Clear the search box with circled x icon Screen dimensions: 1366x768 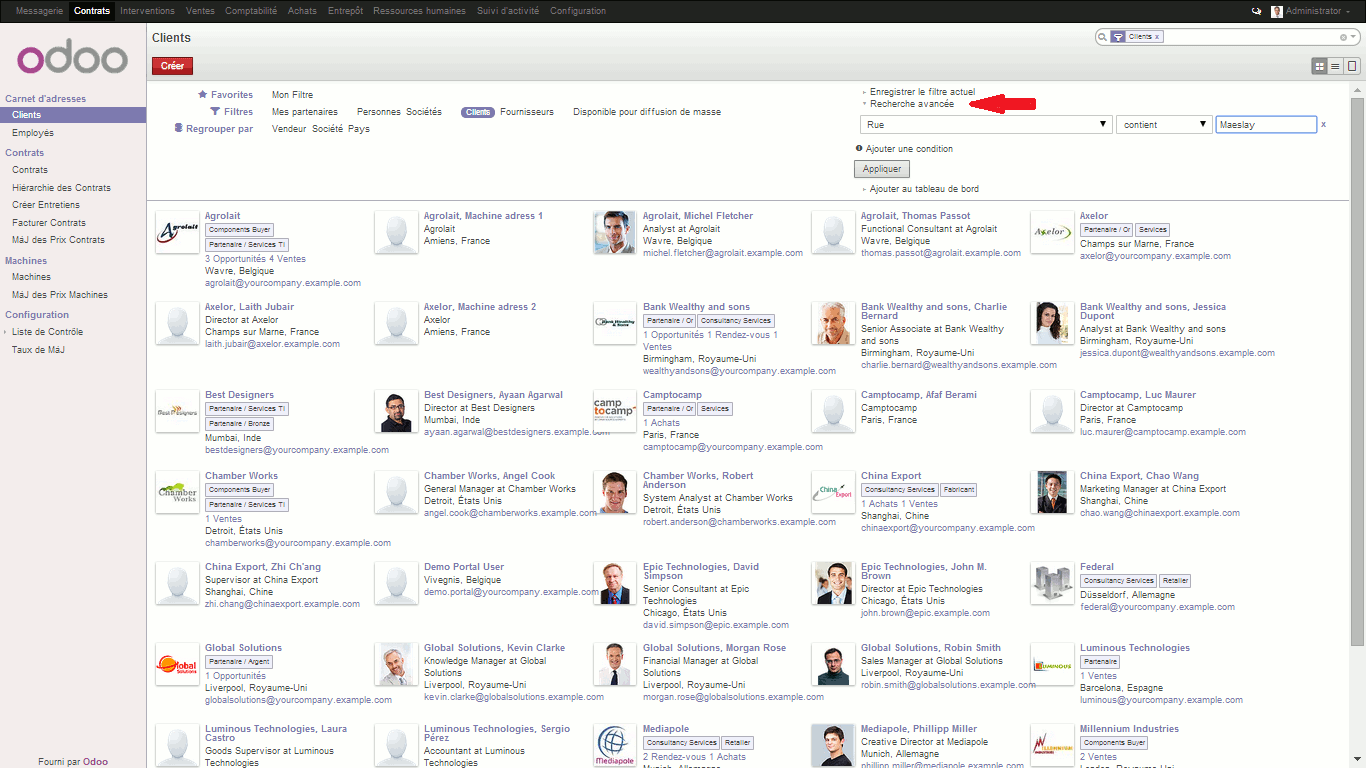pyautogui.click(x=1344, y=37)
